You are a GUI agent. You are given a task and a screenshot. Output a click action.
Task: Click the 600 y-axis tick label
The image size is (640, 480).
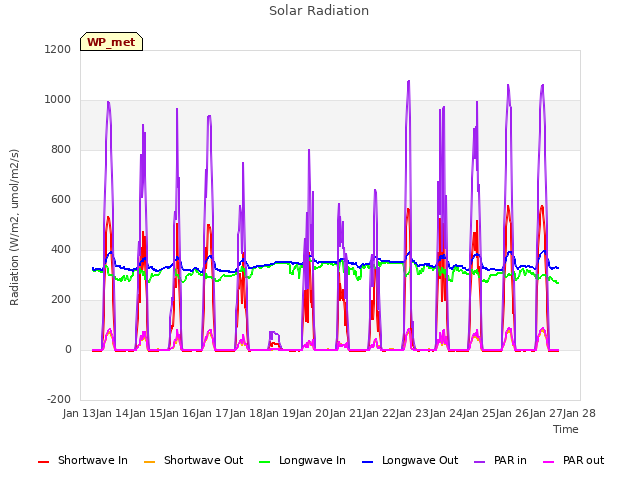click(x=61, y=200)
